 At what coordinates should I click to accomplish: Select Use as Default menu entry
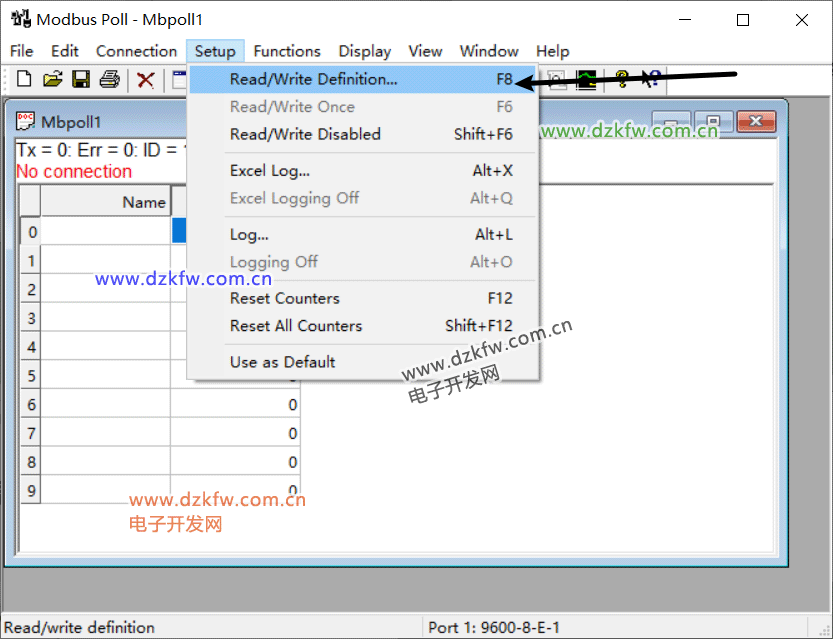(x=282, y=362)
